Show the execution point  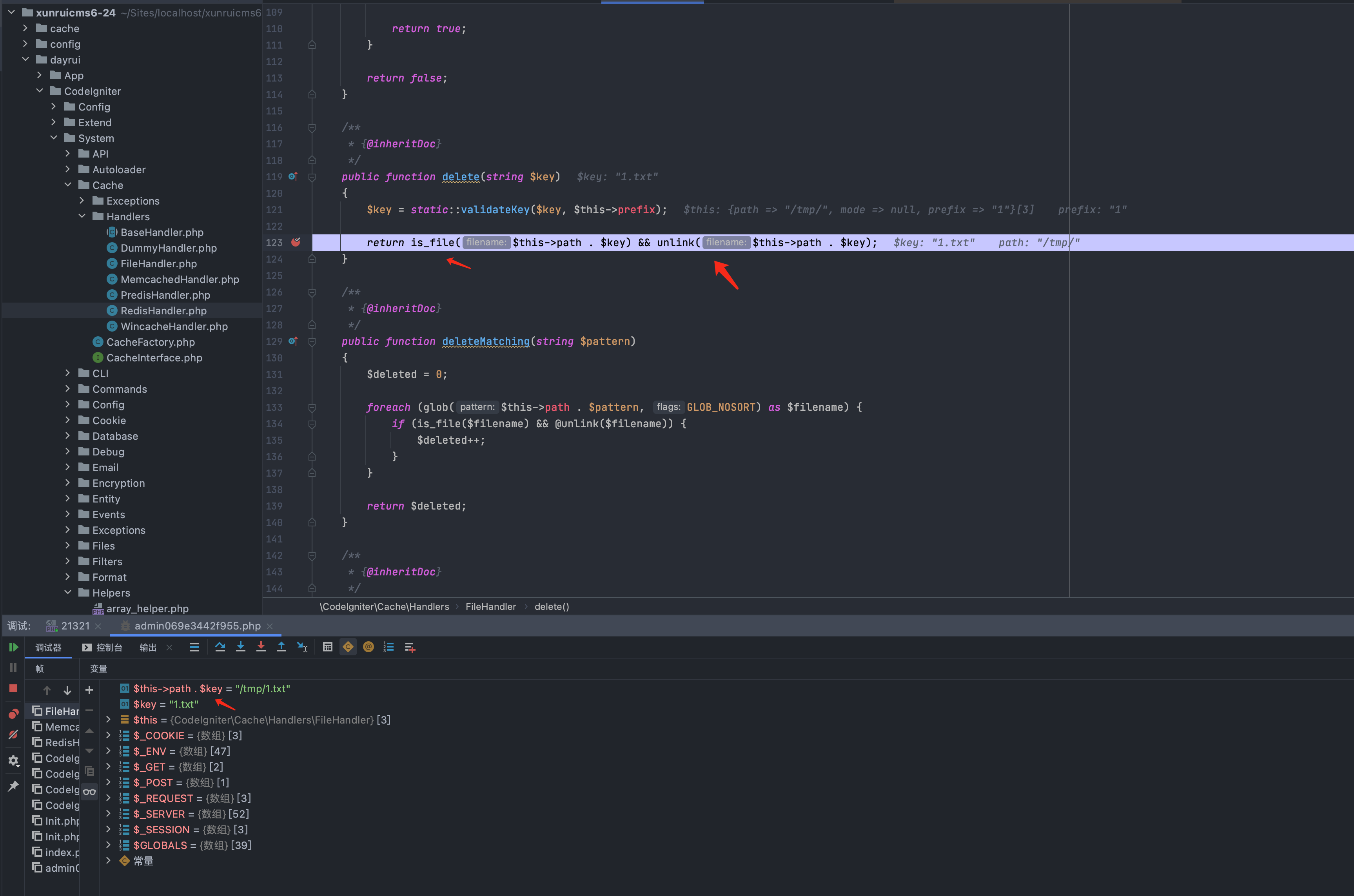(194, 648)
